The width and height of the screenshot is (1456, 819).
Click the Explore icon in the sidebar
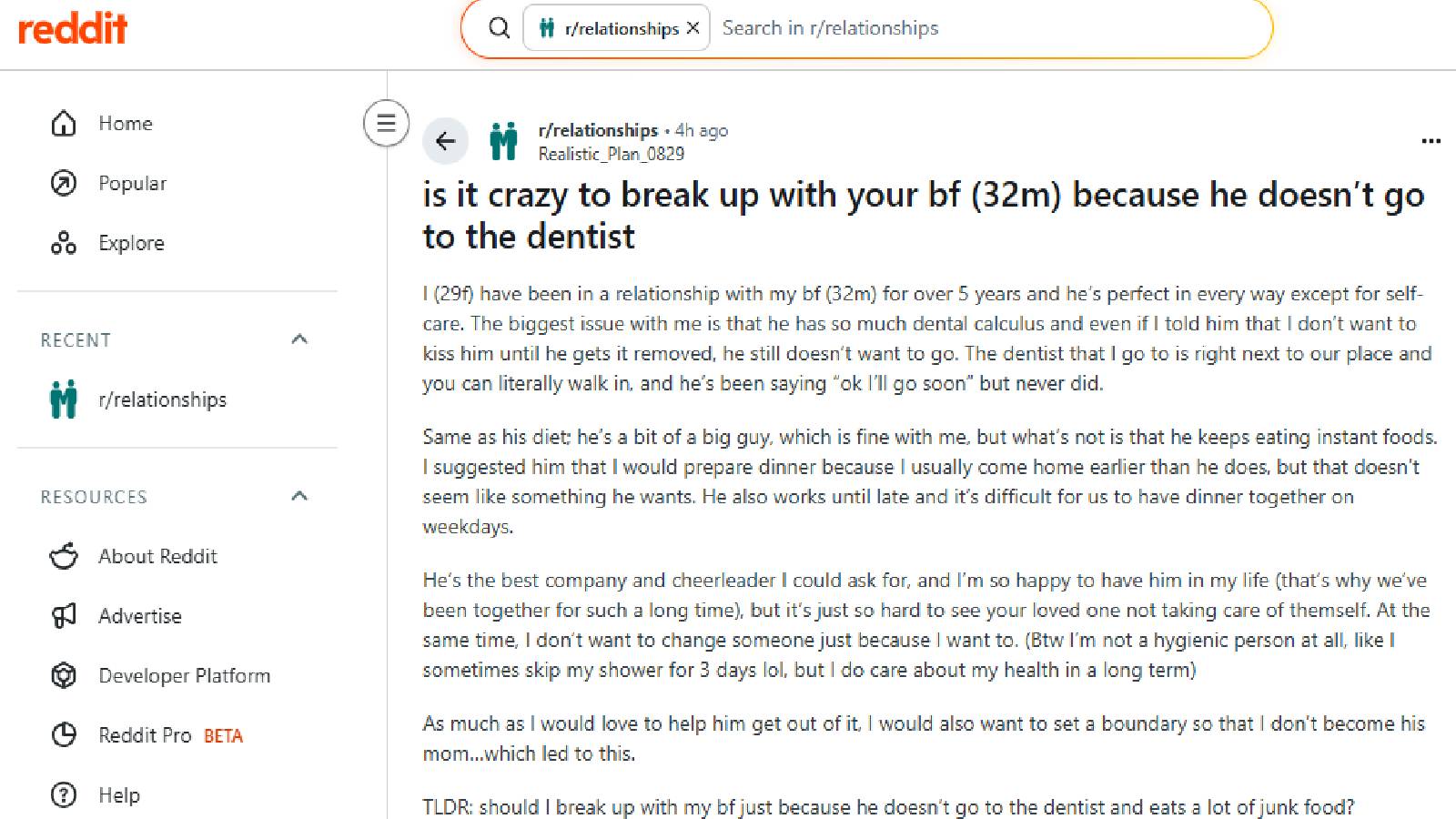click(x=64, y=243)
